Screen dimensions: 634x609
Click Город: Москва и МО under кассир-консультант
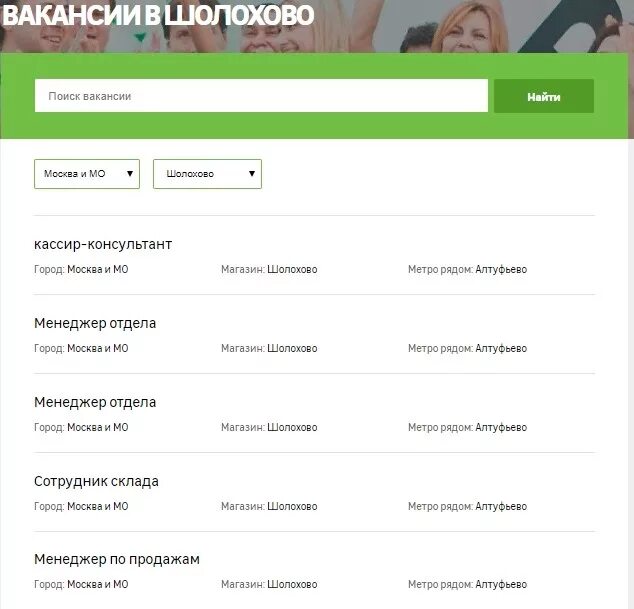pos(81,269)
